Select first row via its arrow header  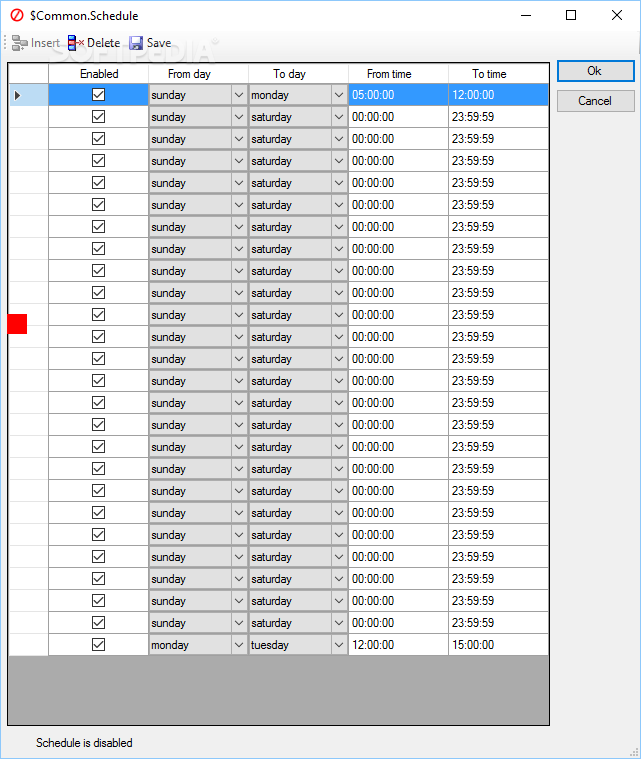point(29,95)
